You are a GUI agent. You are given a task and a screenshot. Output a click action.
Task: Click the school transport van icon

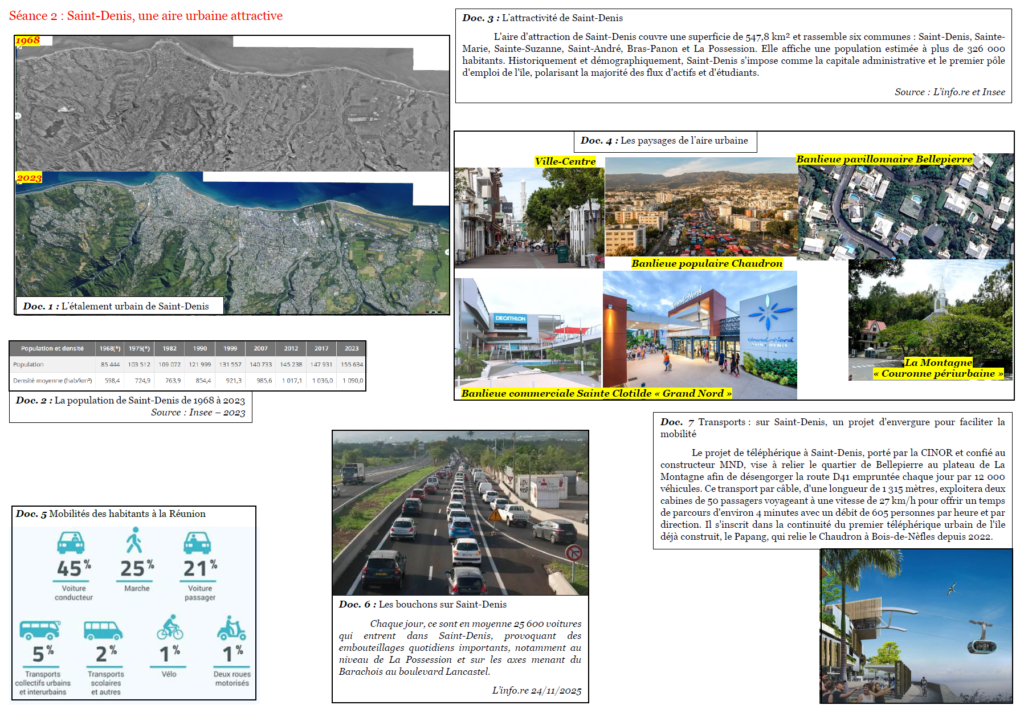coord(103,630)
